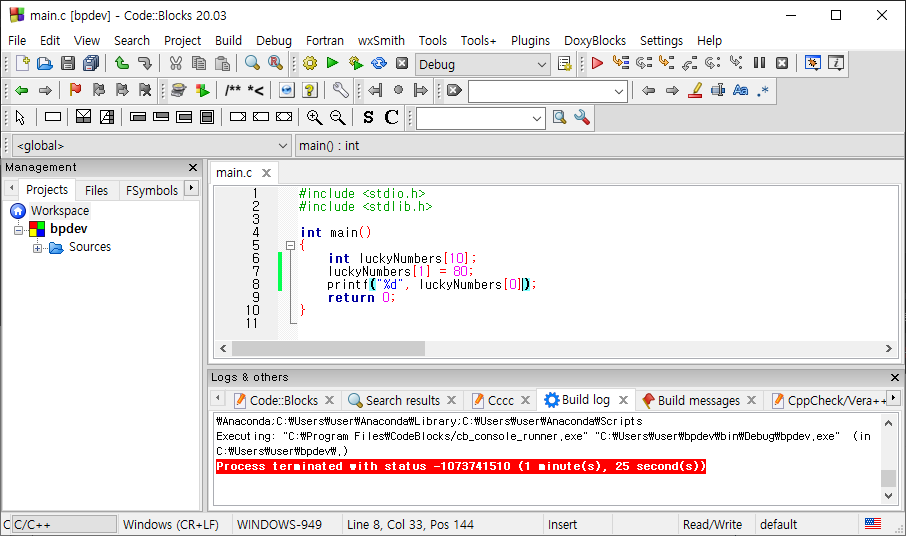Open the Cccc log tab

[500, 400]
